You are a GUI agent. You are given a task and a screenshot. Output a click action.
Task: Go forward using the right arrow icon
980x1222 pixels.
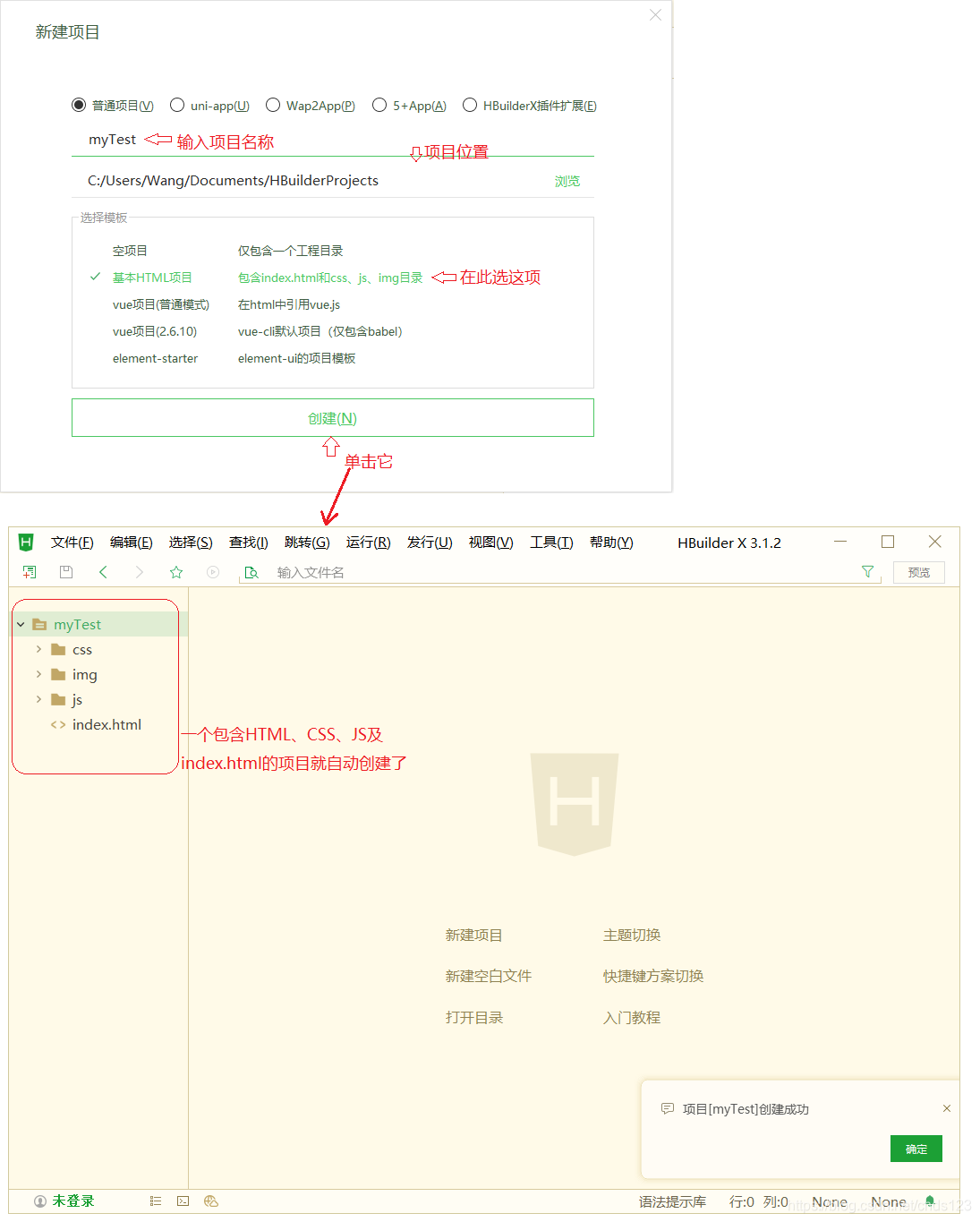[x=139, y=572]
